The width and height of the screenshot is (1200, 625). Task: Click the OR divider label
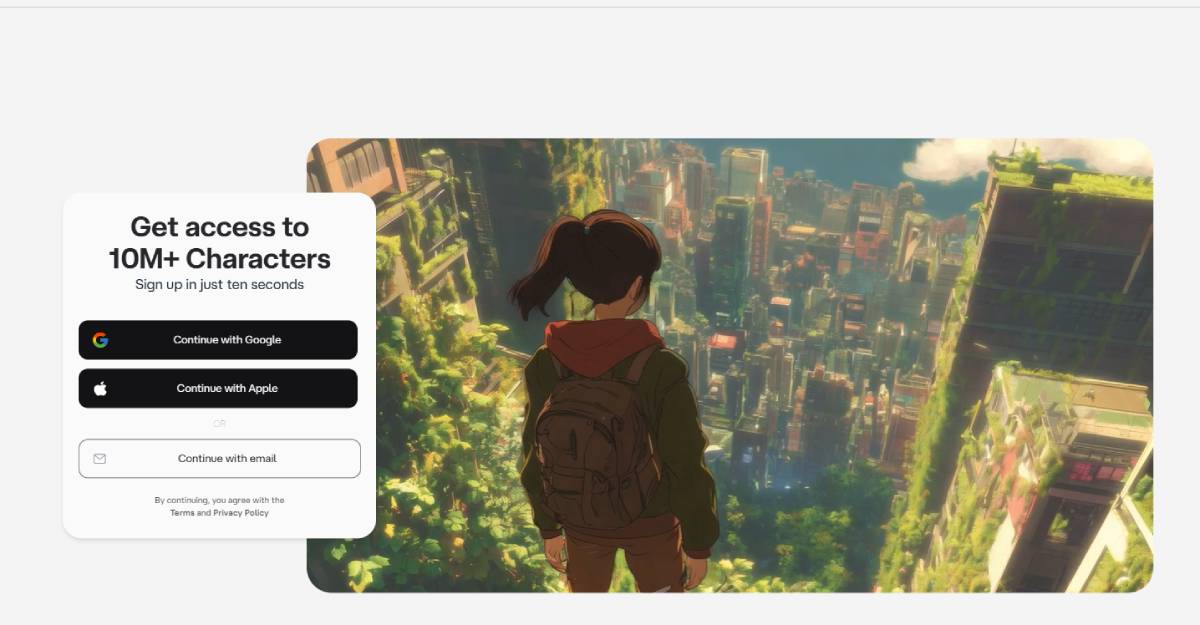pos(219,424)
